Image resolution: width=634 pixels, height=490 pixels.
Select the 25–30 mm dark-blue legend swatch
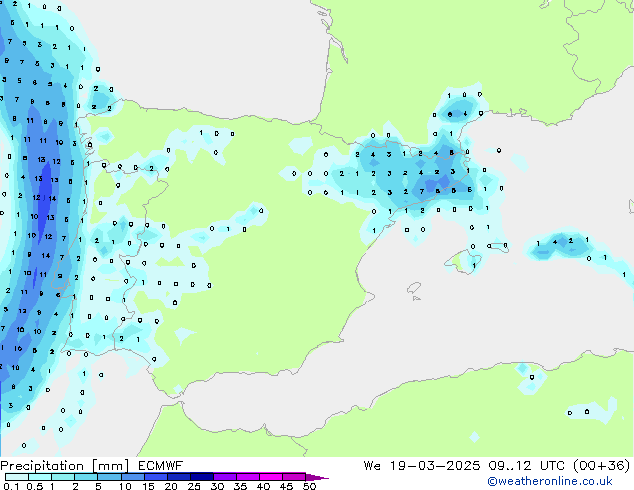point(204,477)
